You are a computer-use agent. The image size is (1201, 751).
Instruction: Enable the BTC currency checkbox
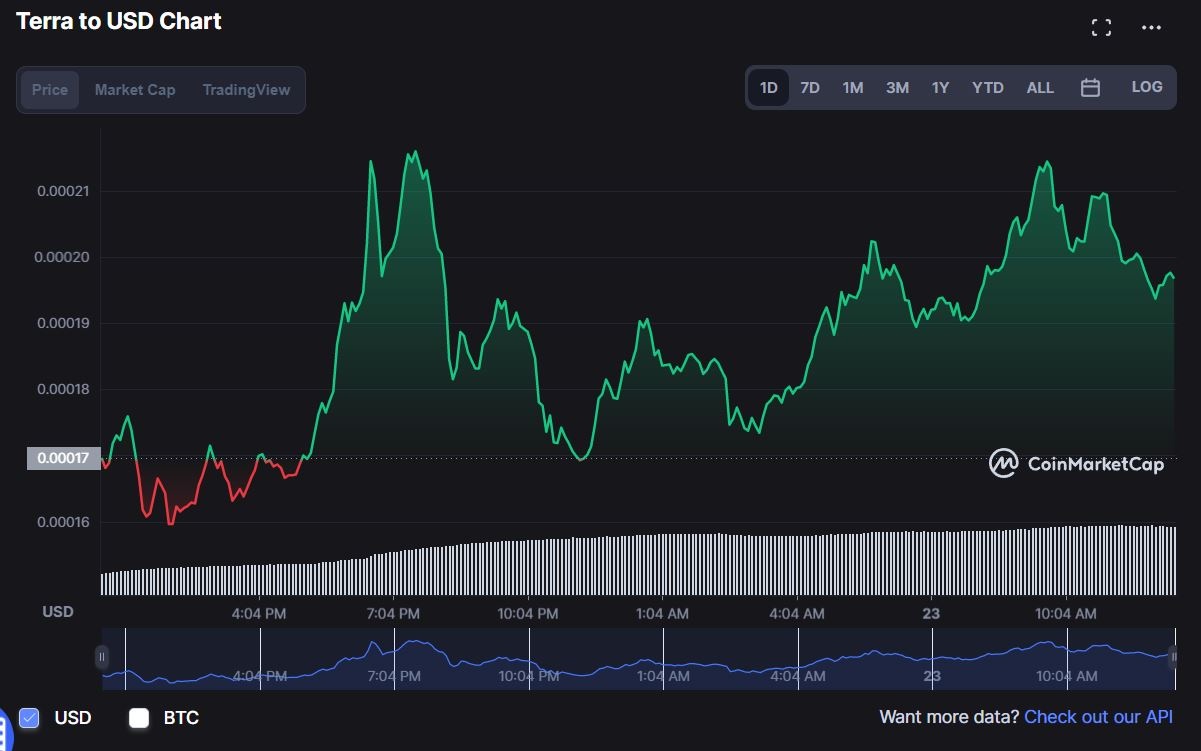click(x=139, y=717)
